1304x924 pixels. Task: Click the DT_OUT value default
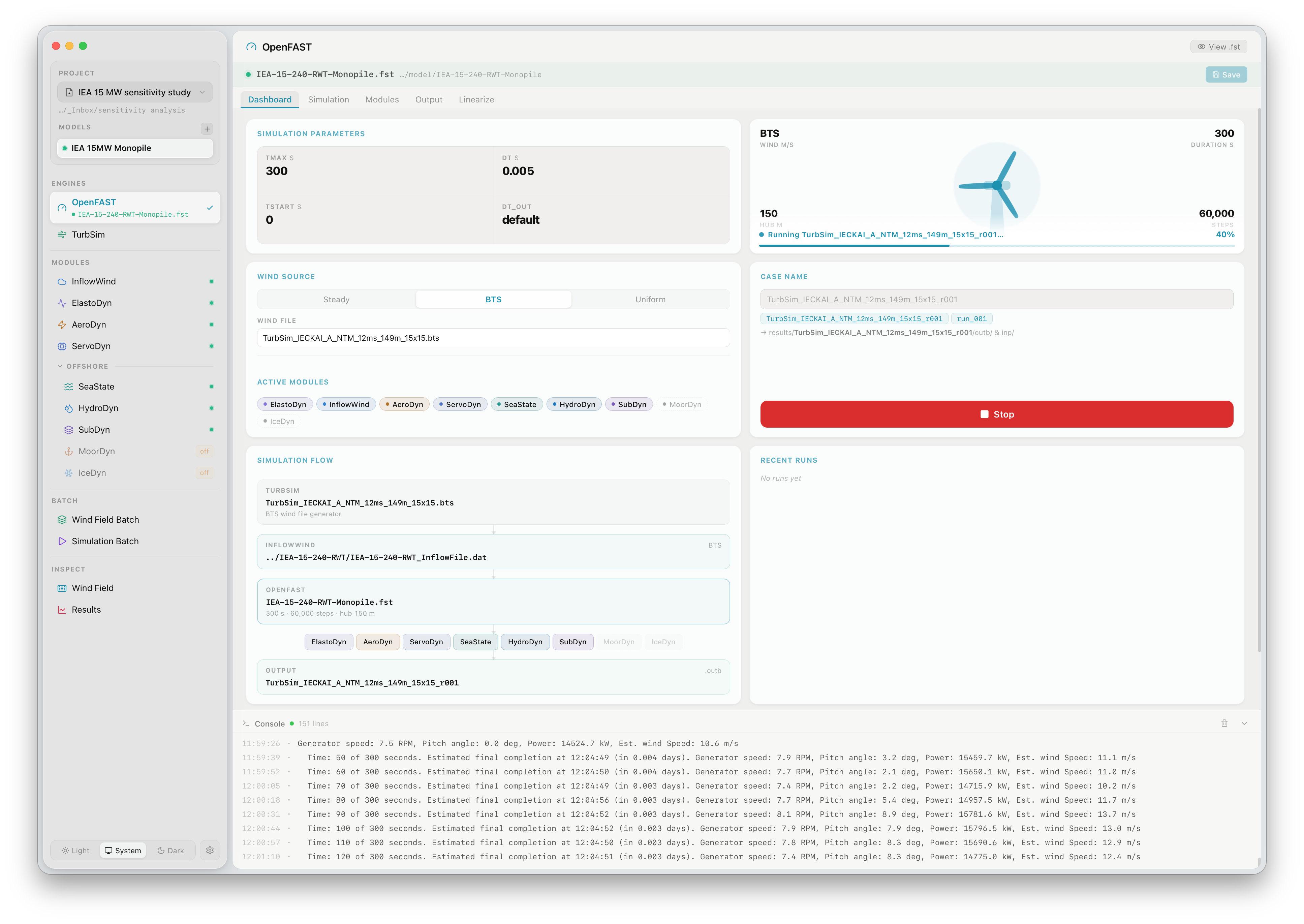click(520, 220)
